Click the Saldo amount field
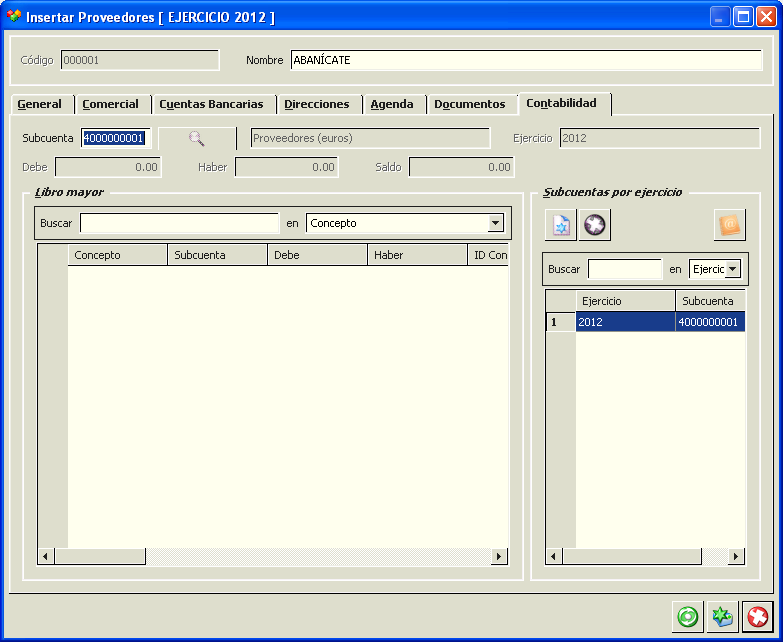Screen dimensions: 783x642 (x=461, y=167)
